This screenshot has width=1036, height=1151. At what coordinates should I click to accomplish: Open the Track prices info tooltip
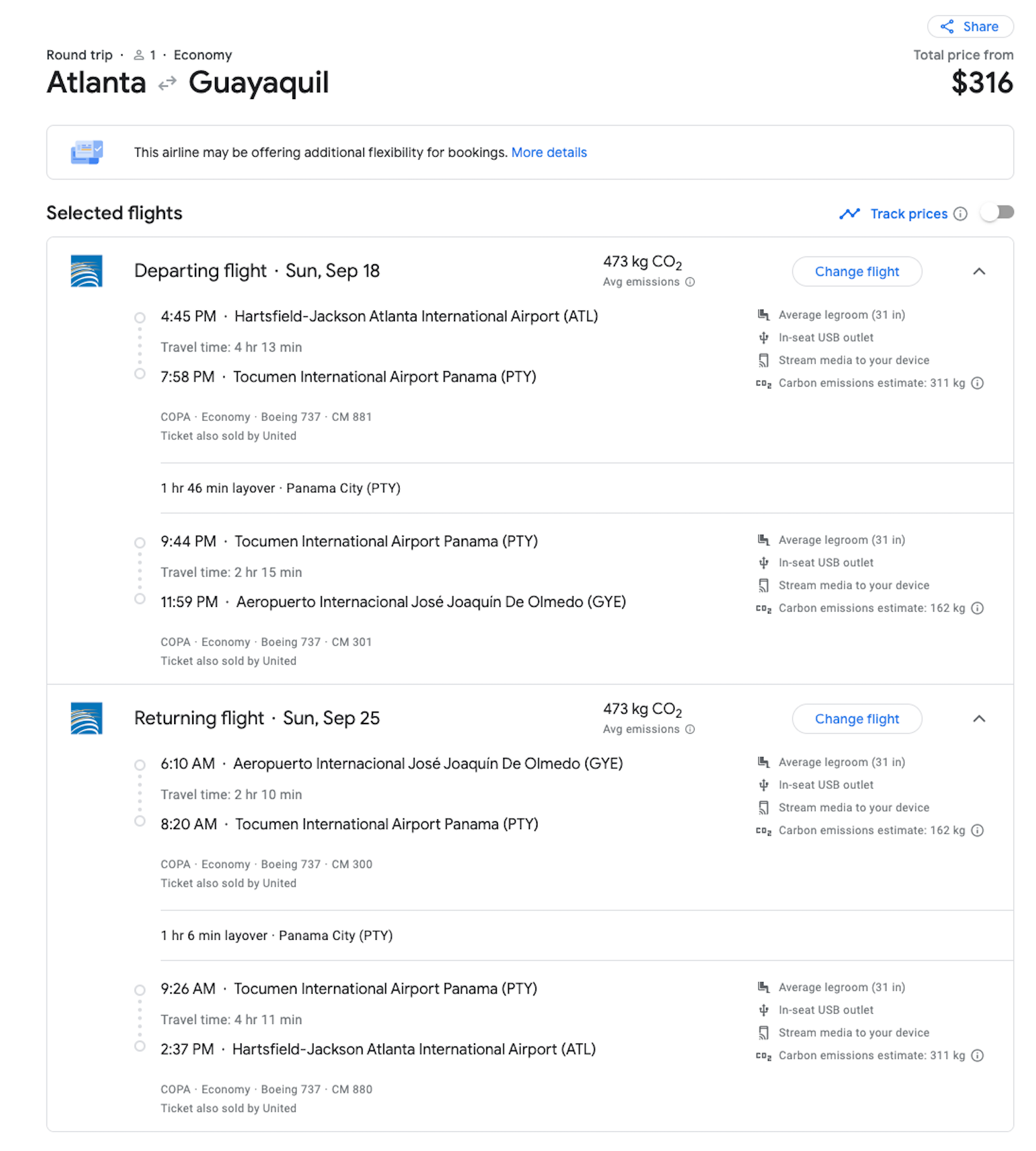tap(960, 214)
